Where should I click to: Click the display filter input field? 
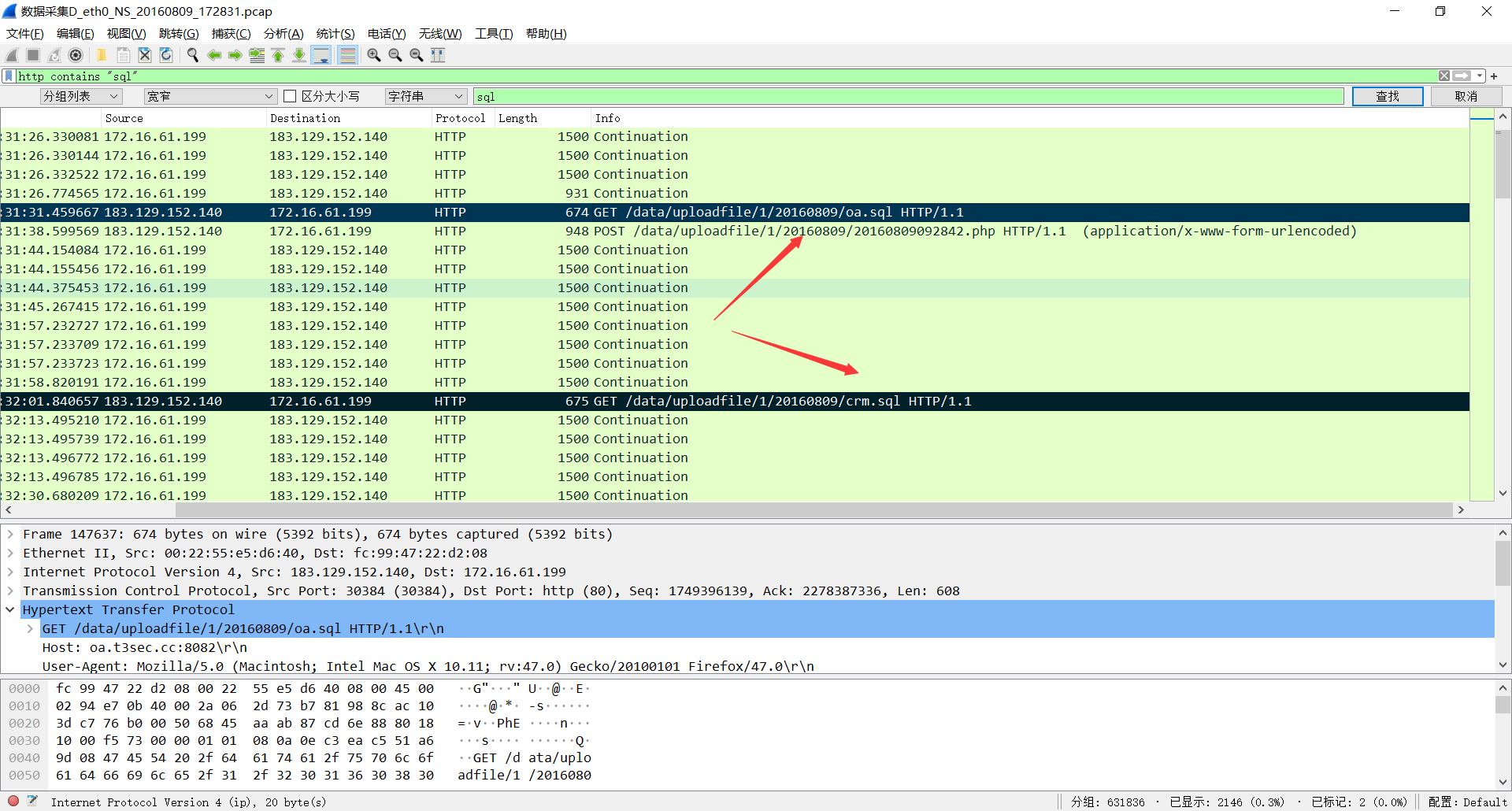coord(726,76)
